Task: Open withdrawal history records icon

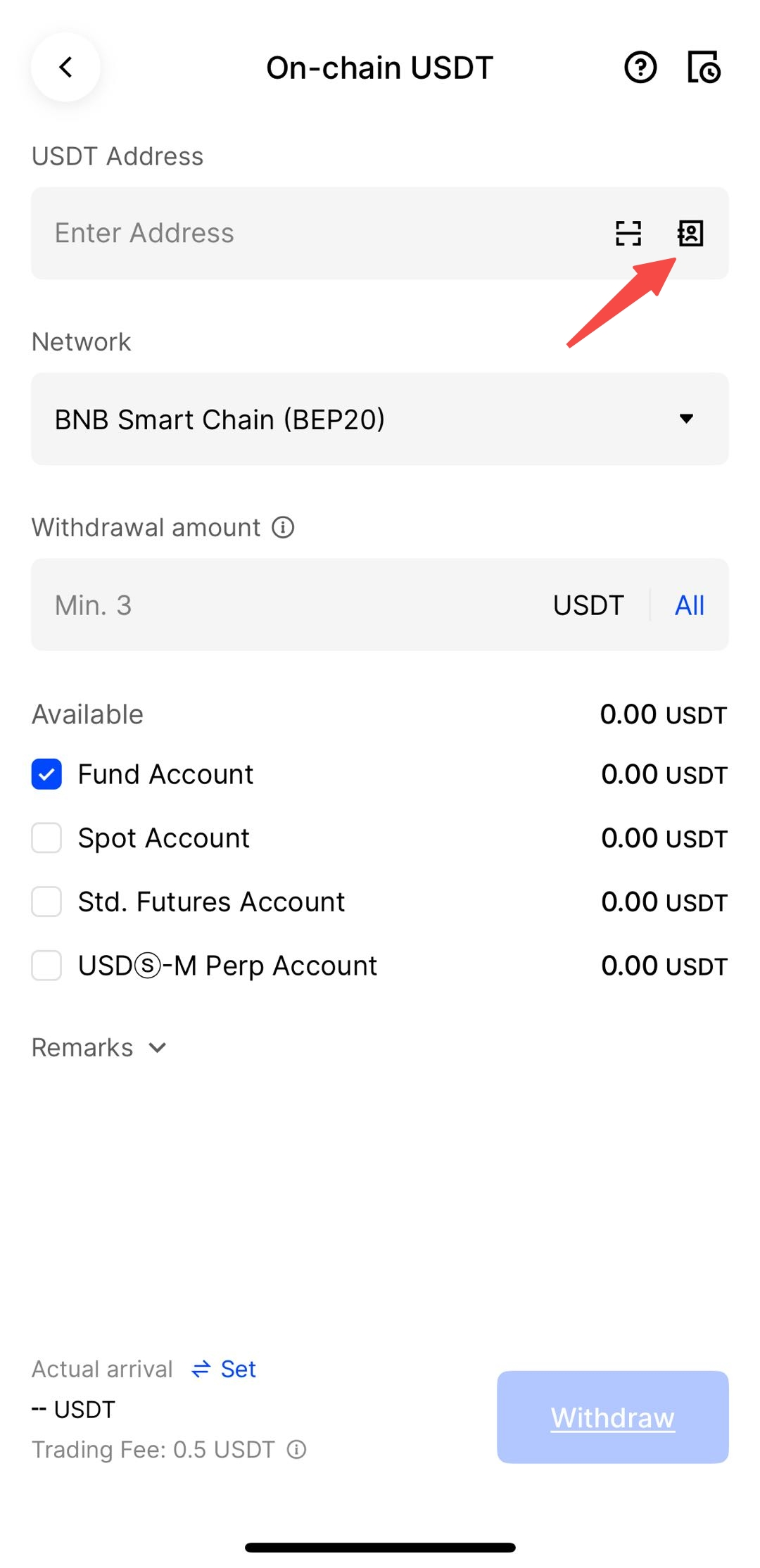Action: pos(704,68)
